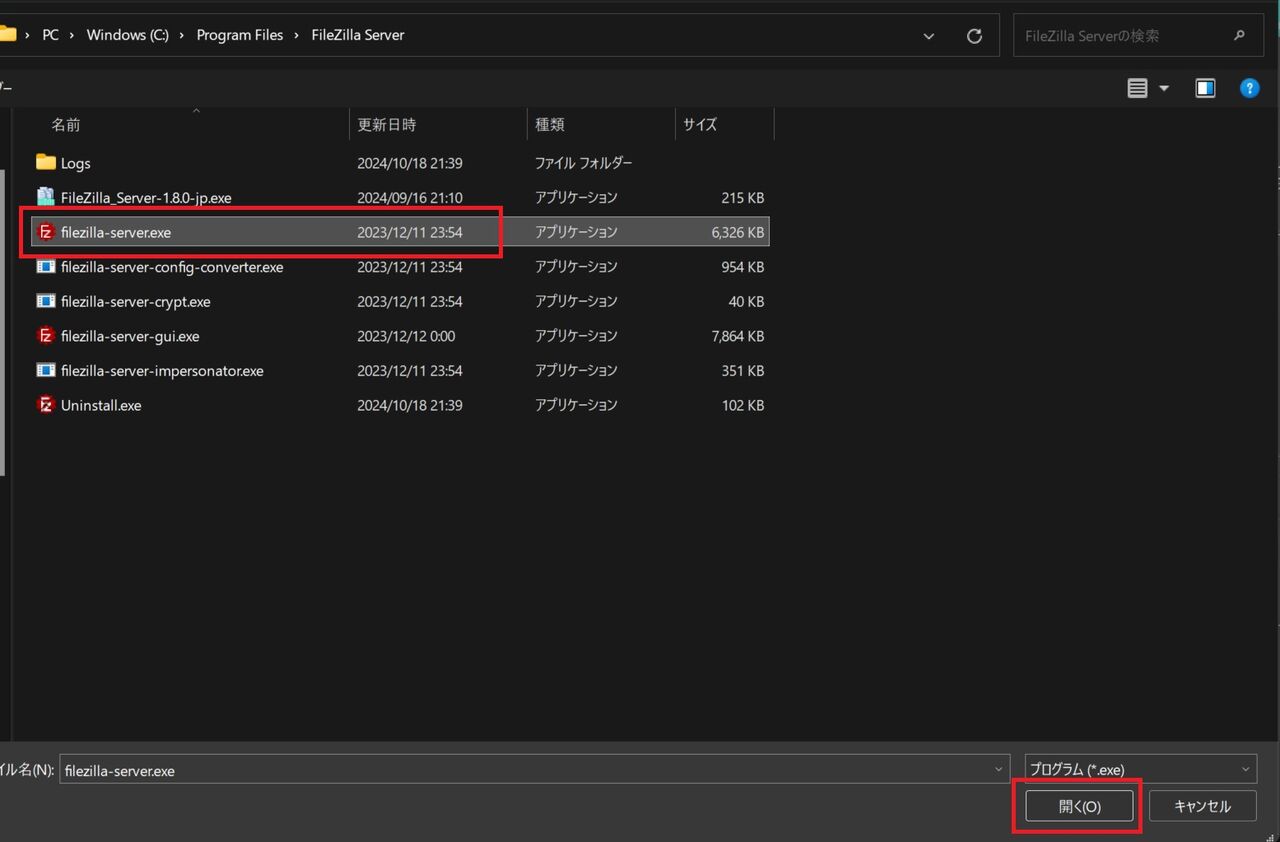Navigate to Windows (C:) in the breadcrumb
Viewport: 1280px width, 842px height.
point(127,35)
